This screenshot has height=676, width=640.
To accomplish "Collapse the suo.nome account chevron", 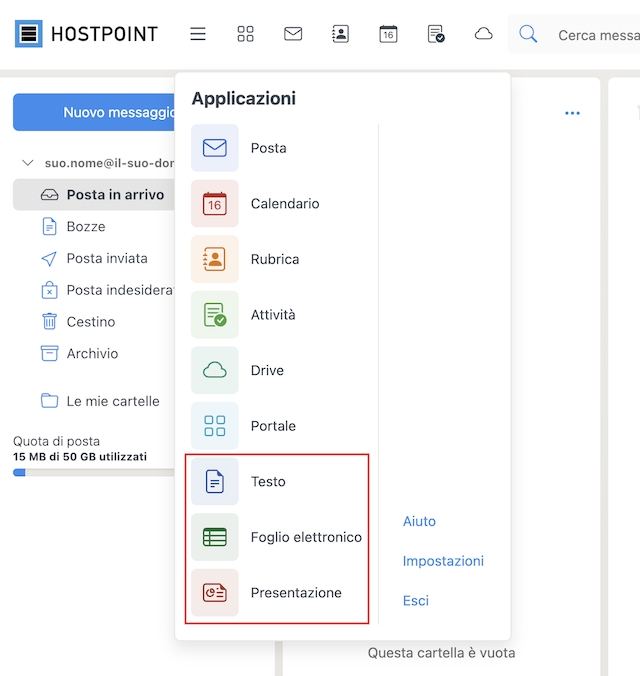I will click(x=28, y=163).
